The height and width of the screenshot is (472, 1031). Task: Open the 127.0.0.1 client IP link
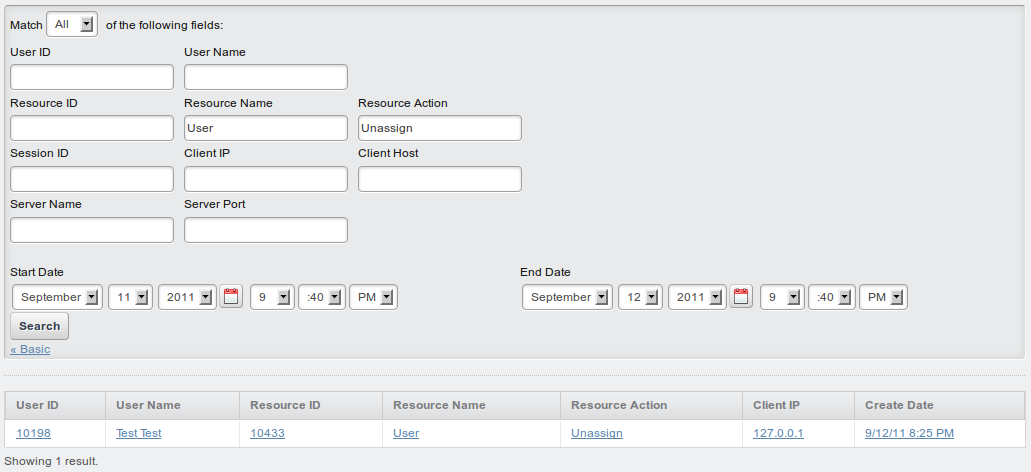[x=779, y=433]
